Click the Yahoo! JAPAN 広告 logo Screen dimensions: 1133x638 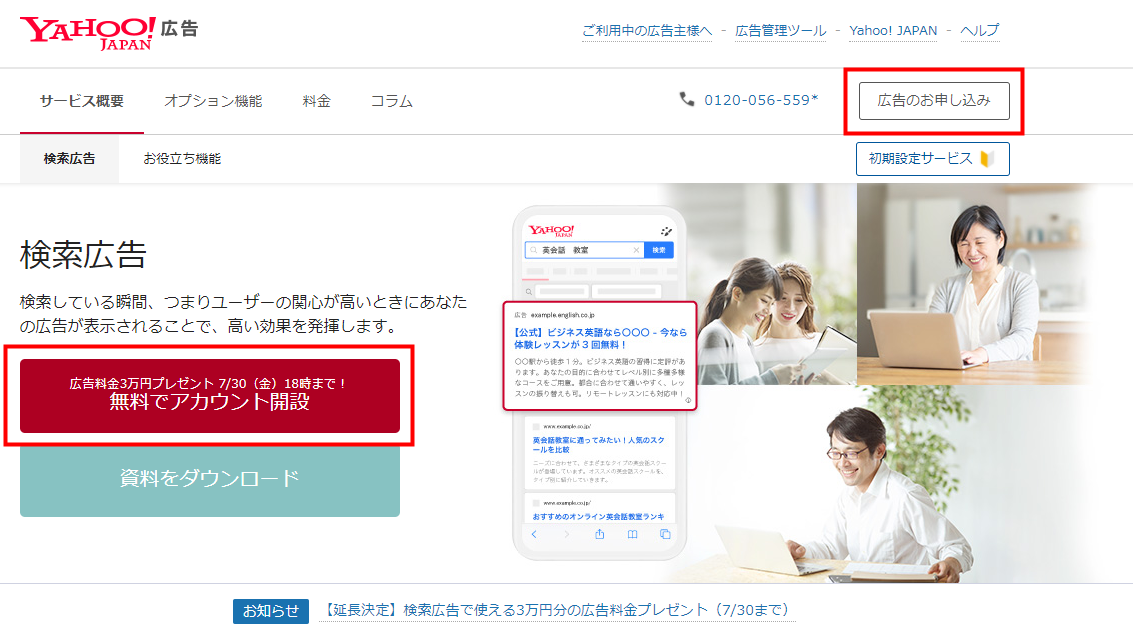tap(108, 32)
